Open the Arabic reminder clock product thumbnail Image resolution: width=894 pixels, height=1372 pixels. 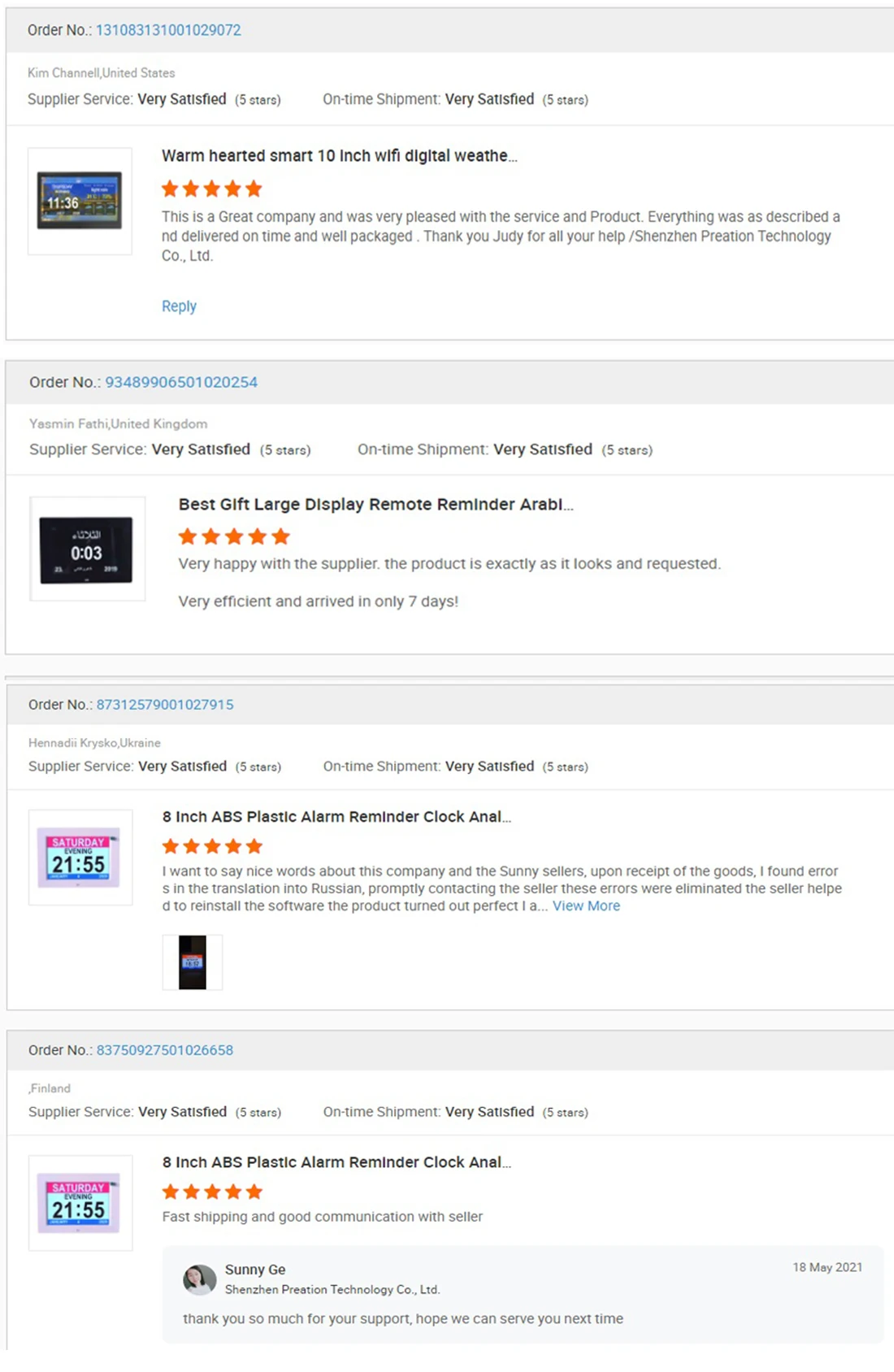pos(87,549)
